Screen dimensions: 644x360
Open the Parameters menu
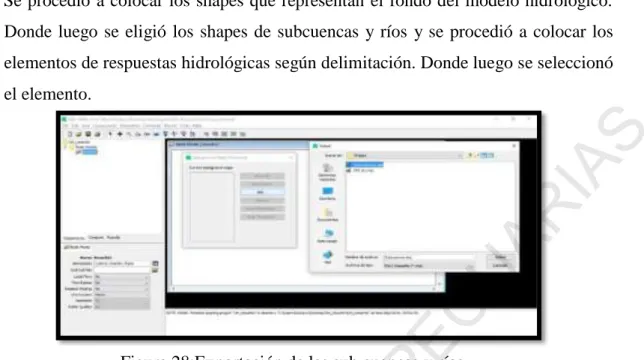click(x=130, y=126)
